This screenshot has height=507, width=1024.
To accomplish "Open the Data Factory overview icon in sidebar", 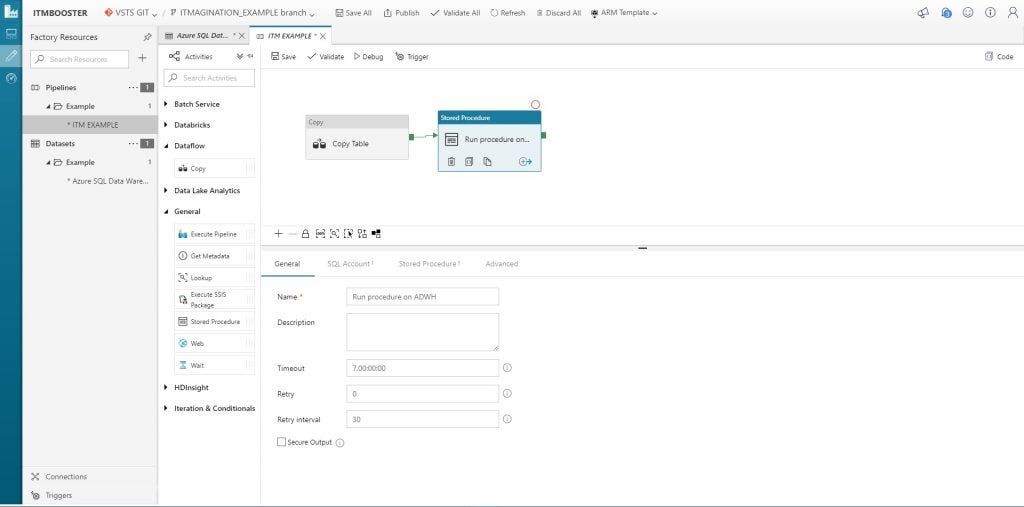I will (x=11, y=34).
